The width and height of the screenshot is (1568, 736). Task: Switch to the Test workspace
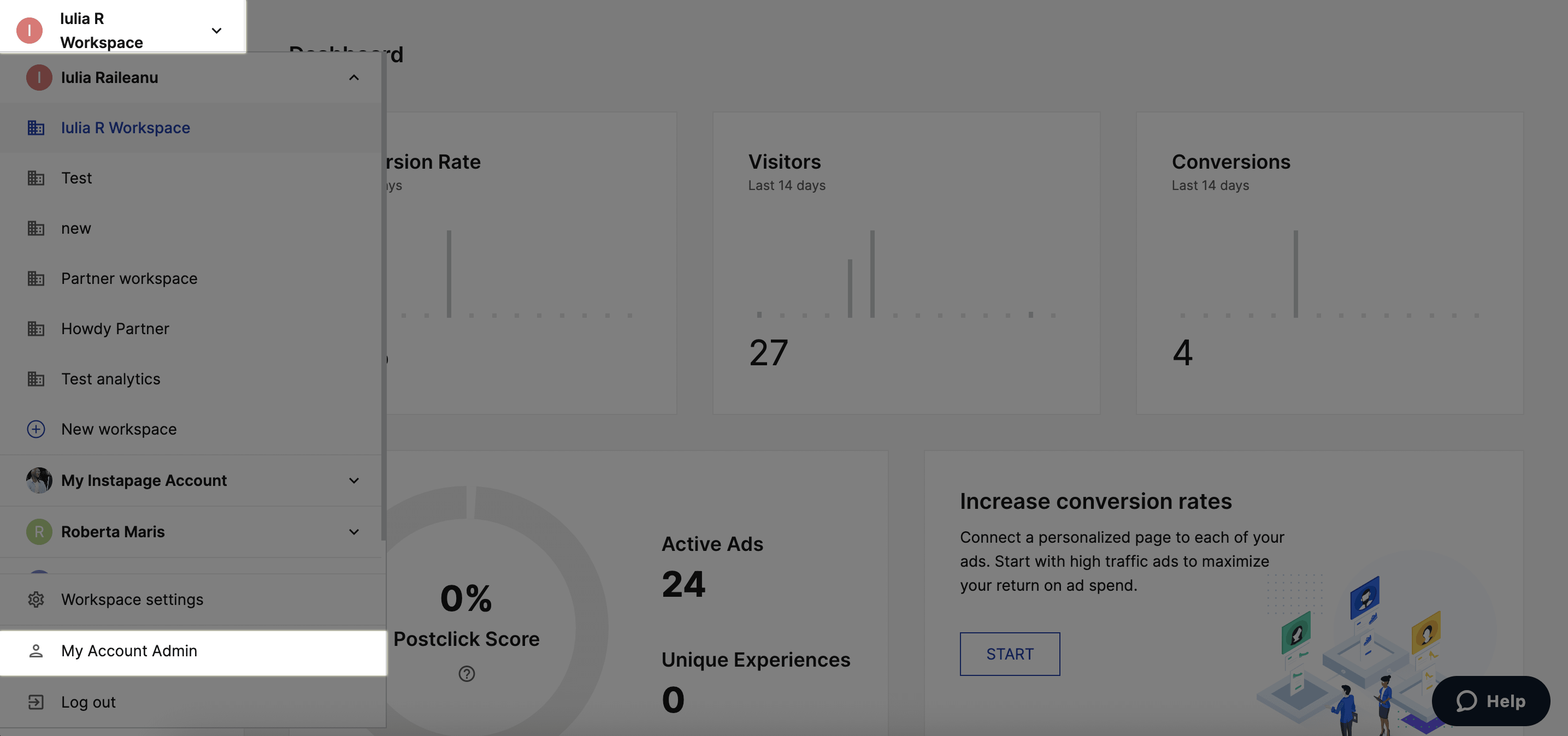[x=76, y=178]
